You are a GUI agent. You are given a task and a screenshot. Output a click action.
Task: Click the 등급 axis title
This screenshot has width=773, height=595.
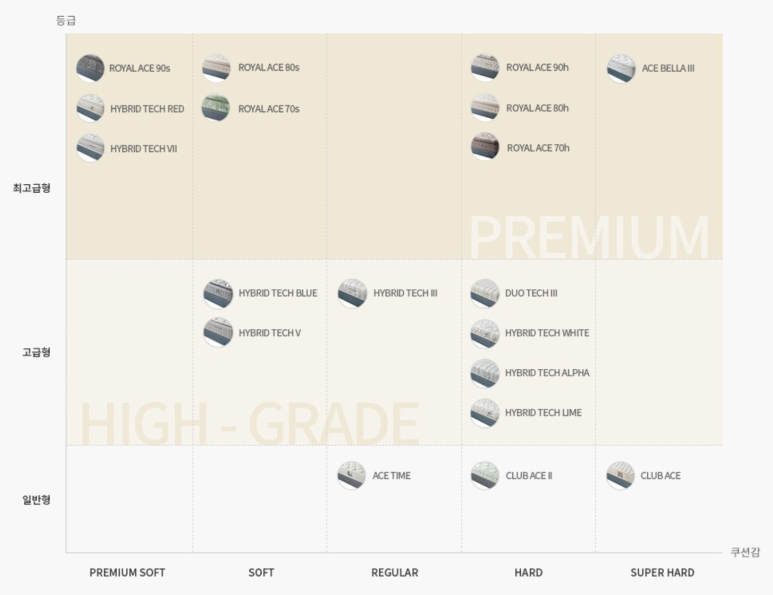click(x=66, y=21)
